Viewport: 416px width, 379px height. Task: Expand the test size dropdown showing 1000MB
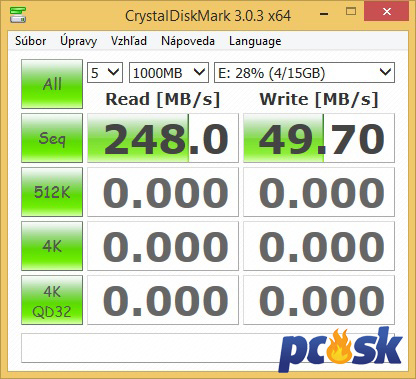coord(169,72)
